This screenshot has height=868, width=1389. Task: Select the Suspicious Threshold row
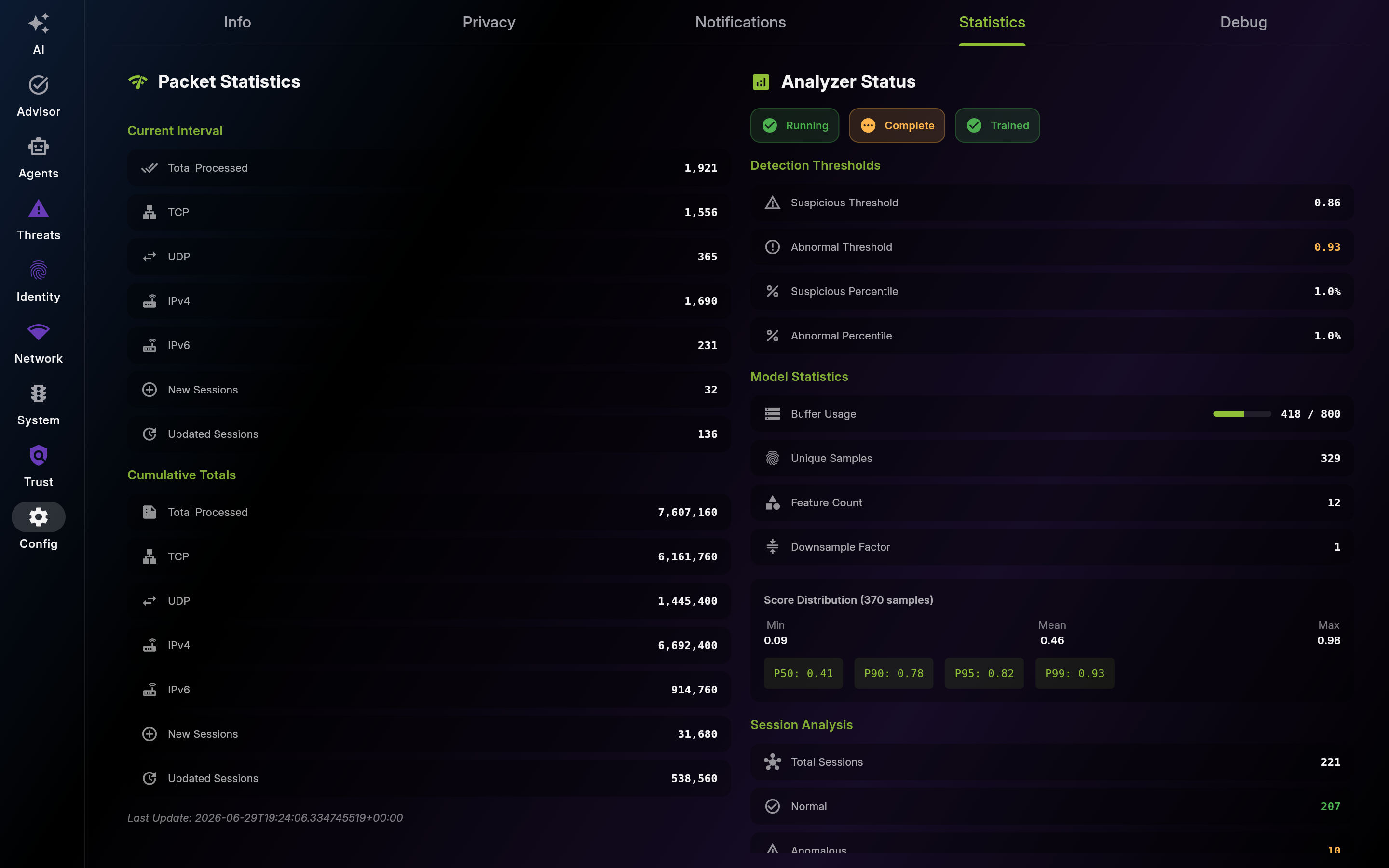(1051, 203)
